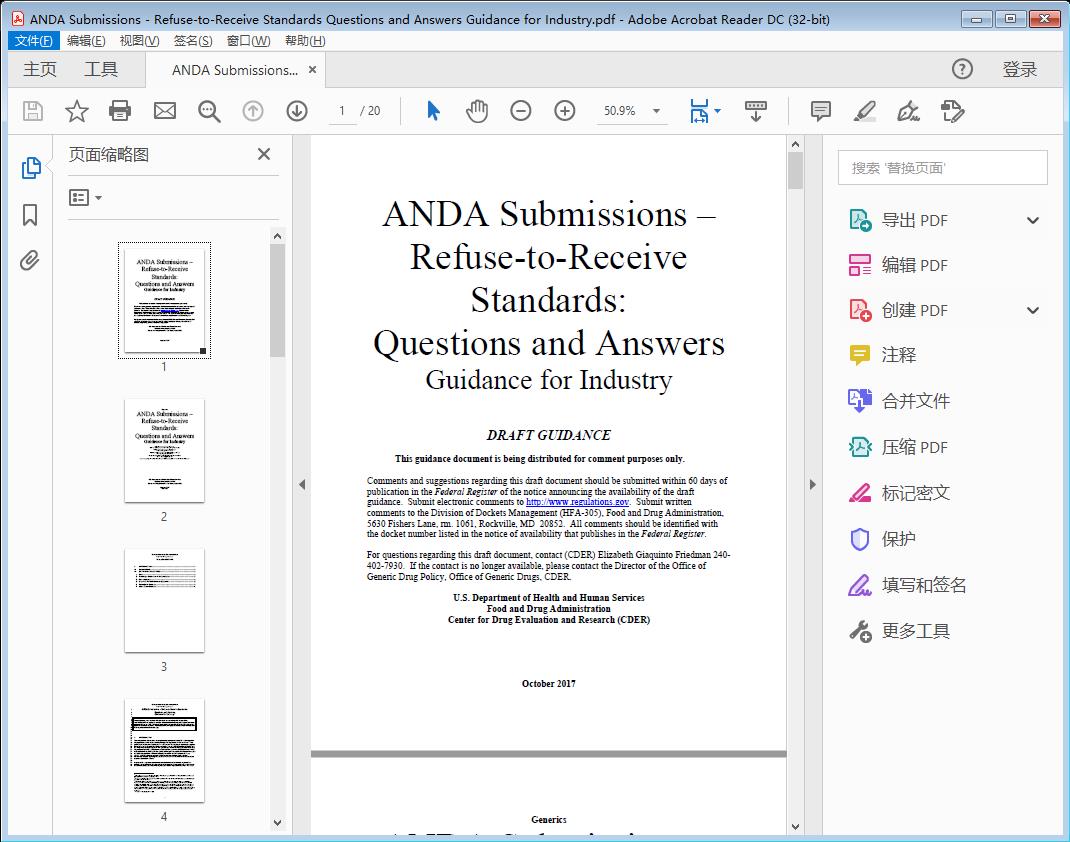The image size is (1070, 842).
Task: Select the Highlight text tool
Action: tap(863, 111)
